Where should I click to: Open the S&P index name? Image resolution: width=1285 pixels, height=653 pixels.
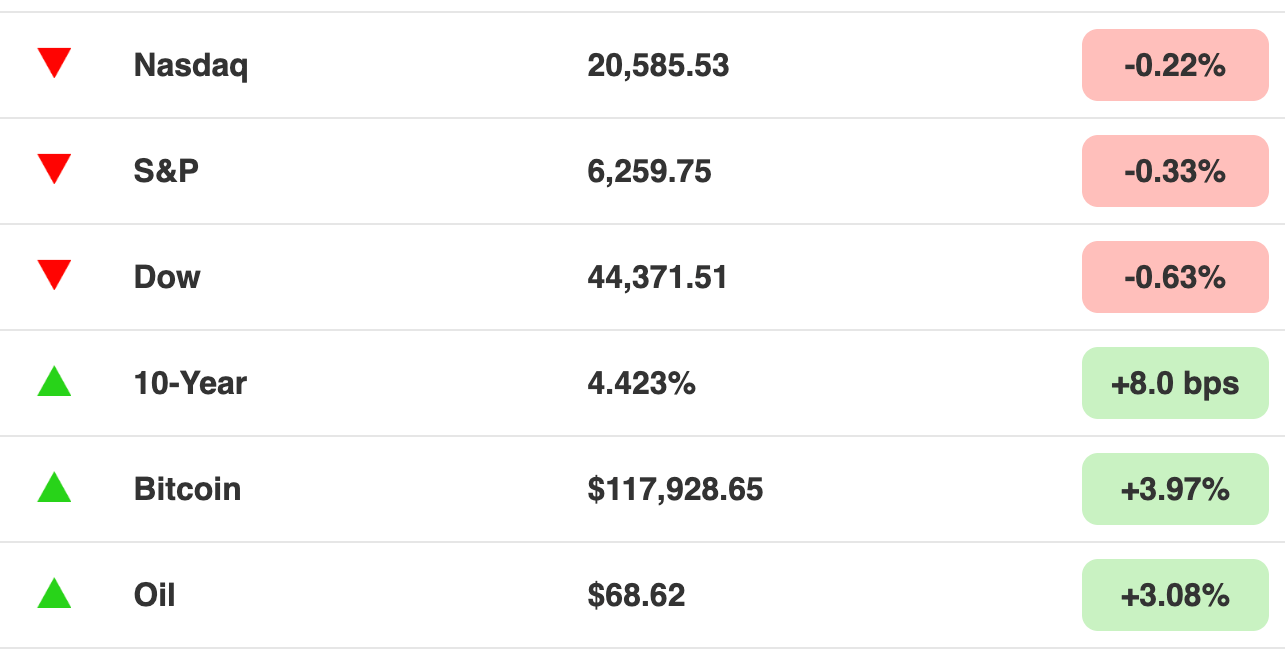click(x=166, y=171)
